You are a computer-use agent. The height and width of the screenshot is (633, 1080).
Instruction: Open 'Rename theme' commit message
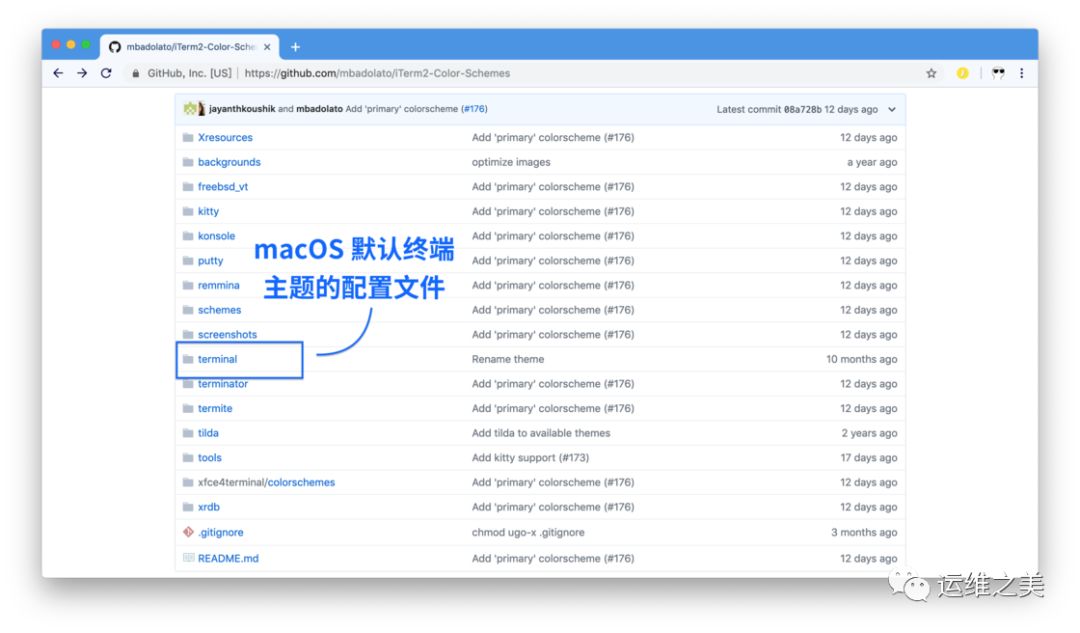(x=508, y=359)
